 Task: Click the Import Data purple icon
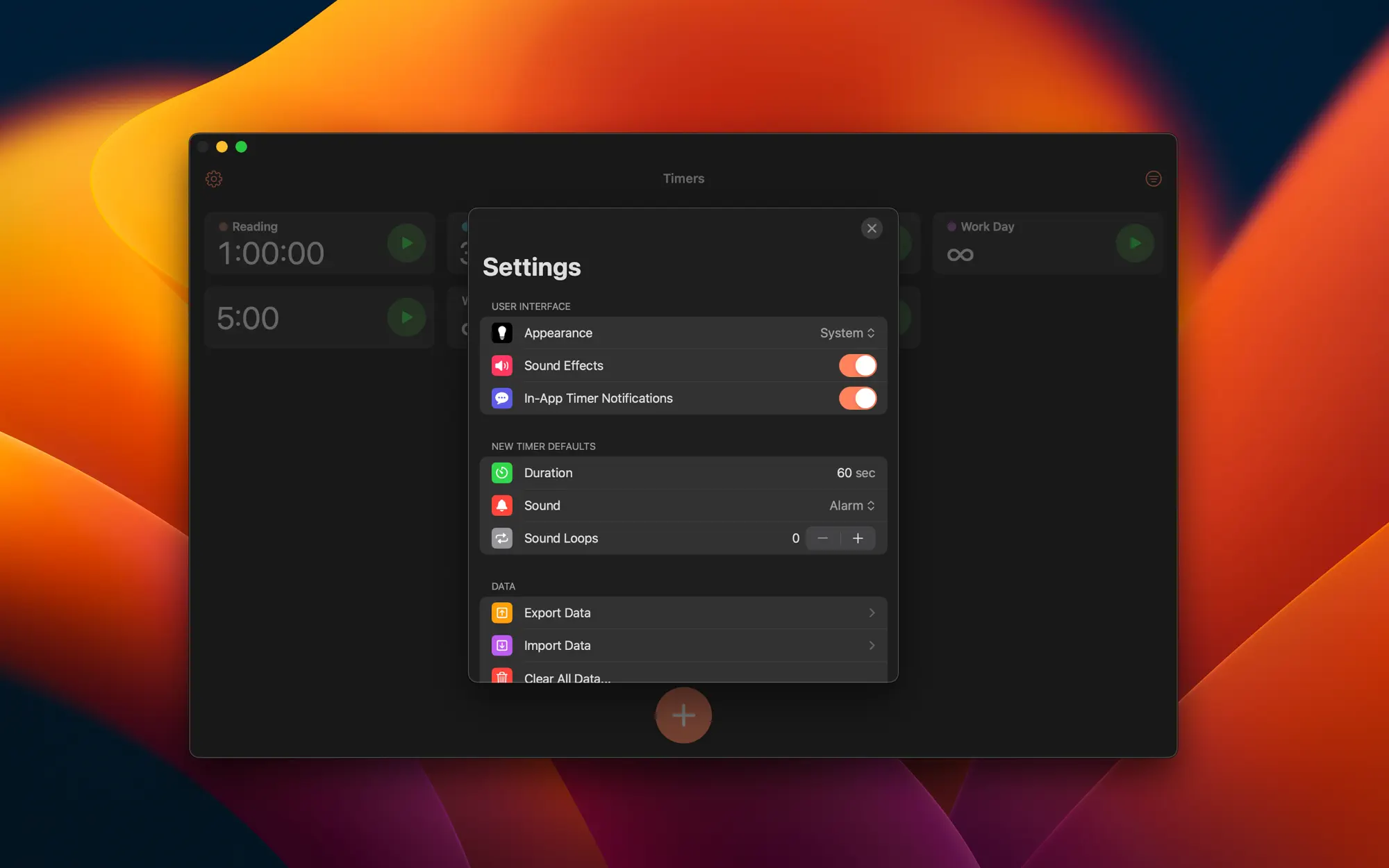[x=502, y=646]
